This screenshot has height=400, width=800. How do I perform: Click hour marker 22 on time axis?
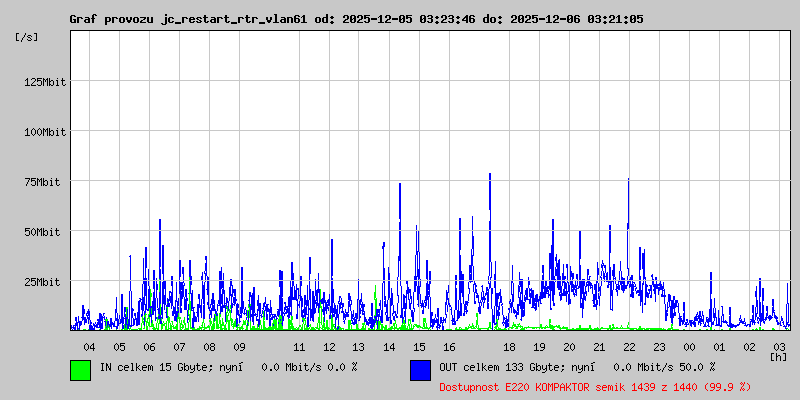point(629,346)
